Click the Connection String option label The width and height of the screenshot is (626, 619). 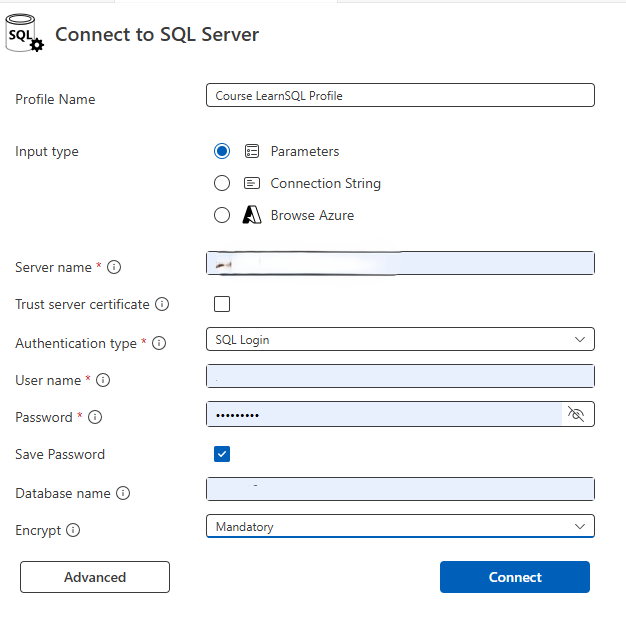coord(325,183)
